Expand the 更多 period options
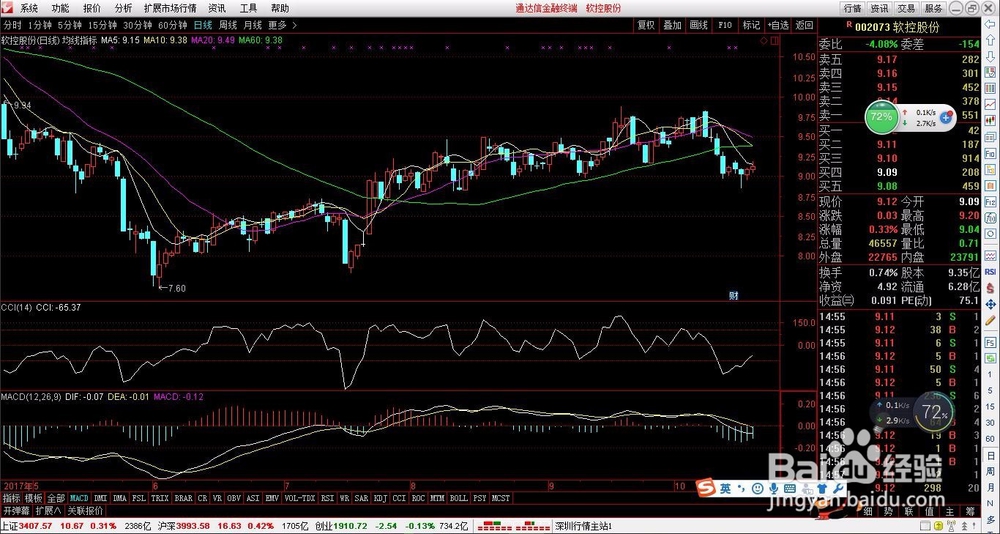1000x534 pixels. point(281,26)
